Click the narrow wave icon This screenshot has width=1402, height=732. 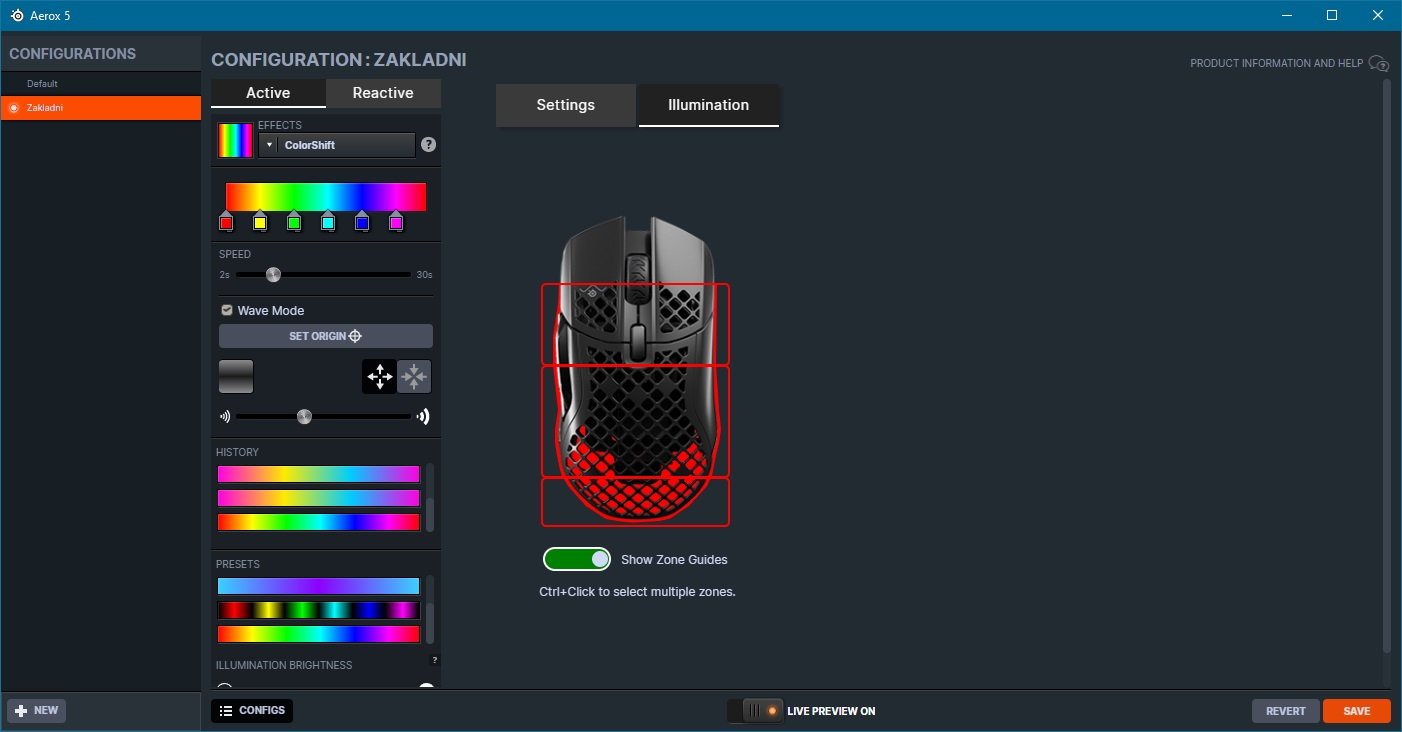tap(225, 417)
